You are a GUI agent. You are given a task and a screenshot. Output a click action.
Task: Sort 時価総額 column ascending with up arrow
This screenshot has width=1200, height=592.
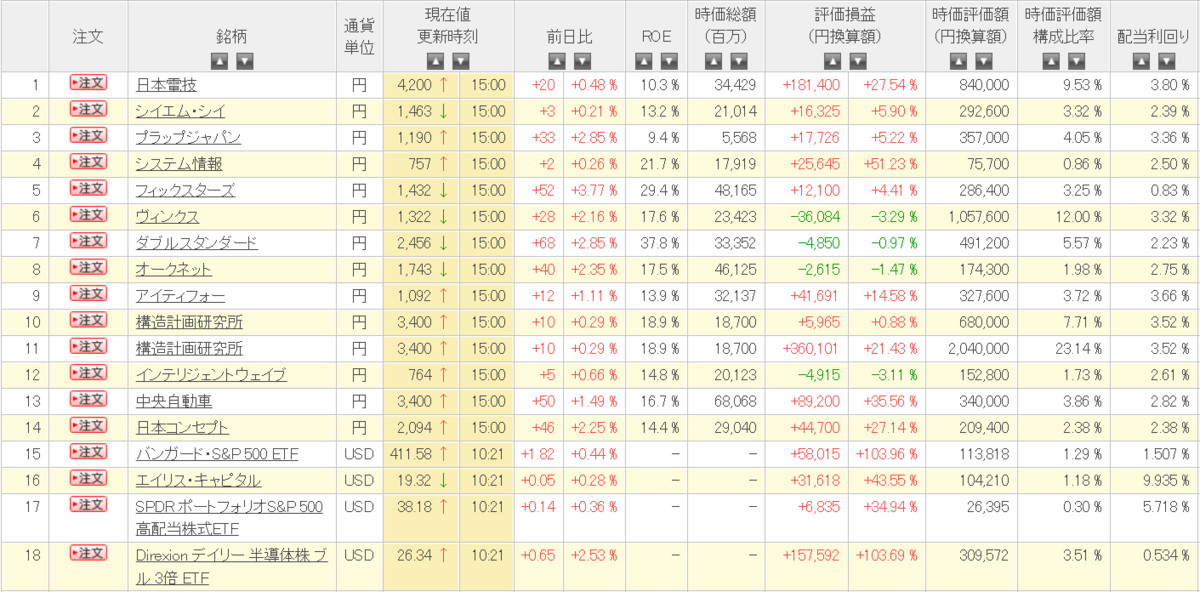pyautogui.click(x=714, y=61)
